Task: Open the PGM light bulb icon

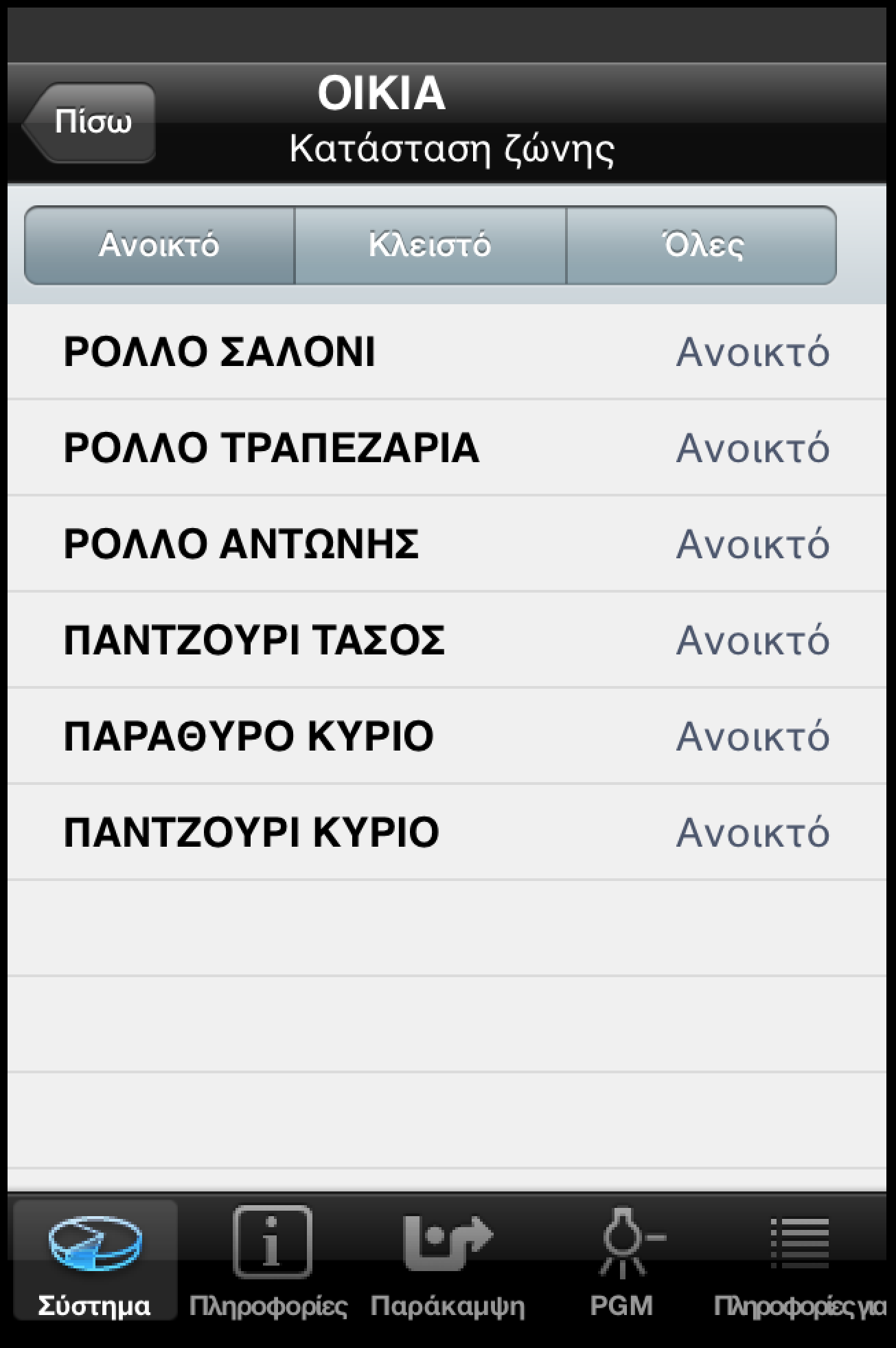Action: pos(623,1242)
